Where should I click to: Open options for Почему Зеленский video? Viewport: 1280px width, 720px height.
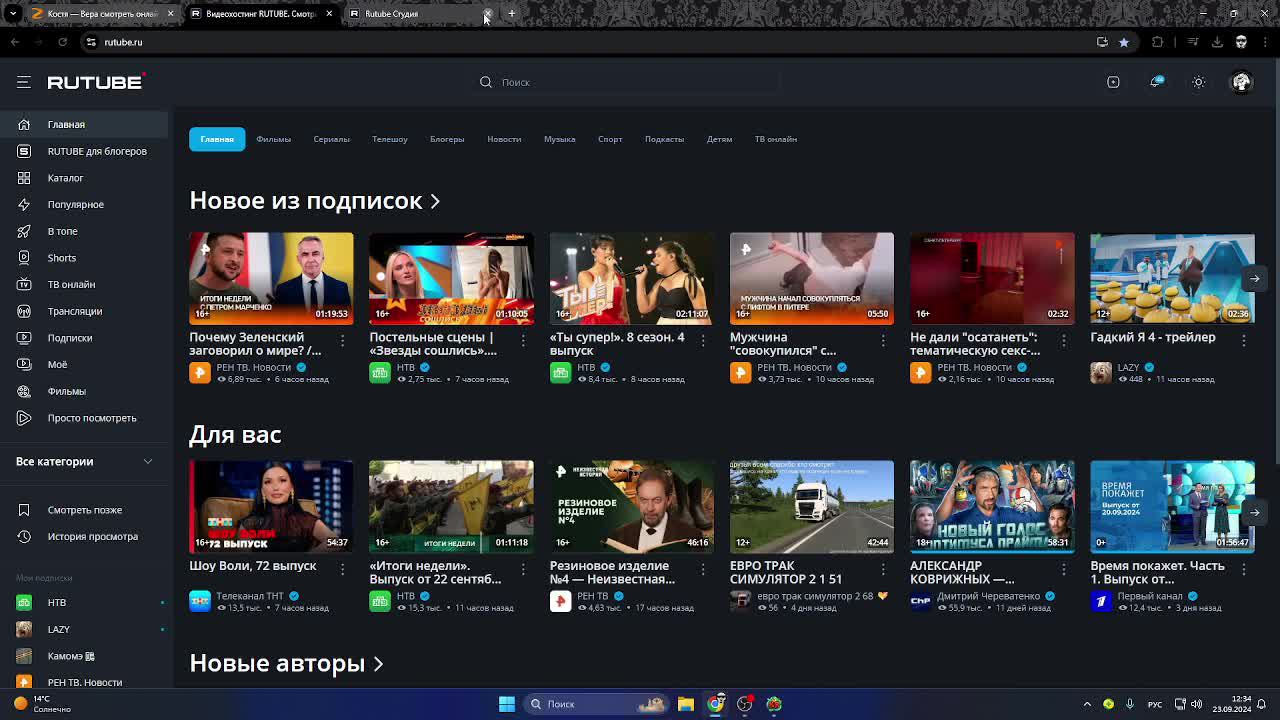click(x=343, y=342)
